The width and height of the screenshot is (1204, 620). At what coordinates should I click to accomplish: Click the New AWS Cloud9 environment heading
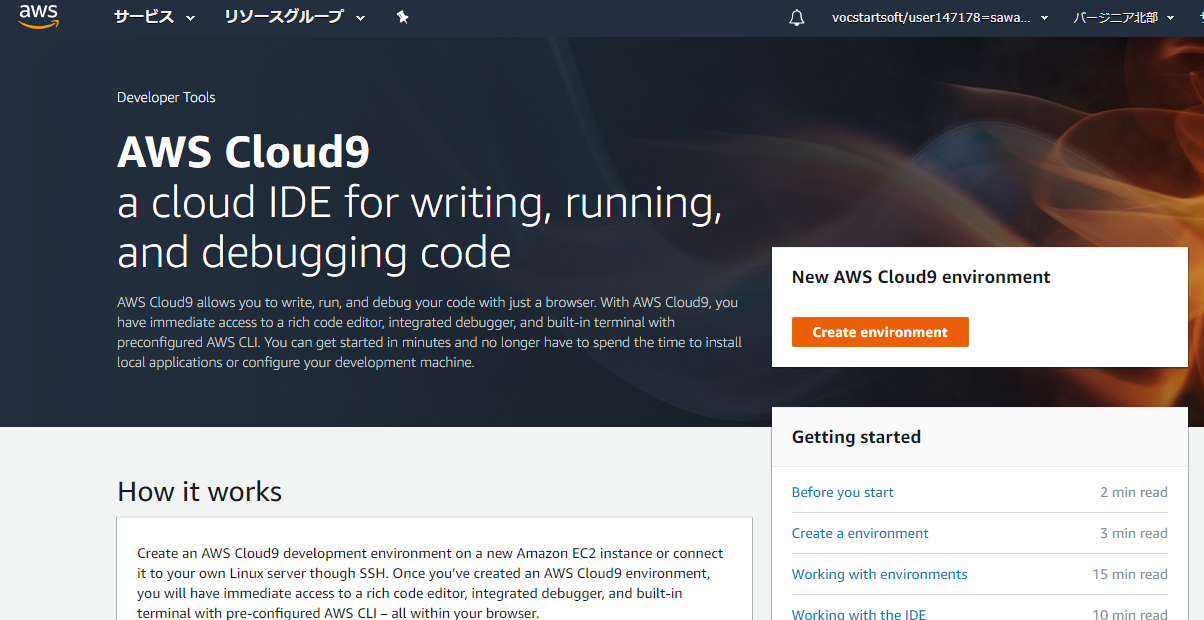(921, 277)
